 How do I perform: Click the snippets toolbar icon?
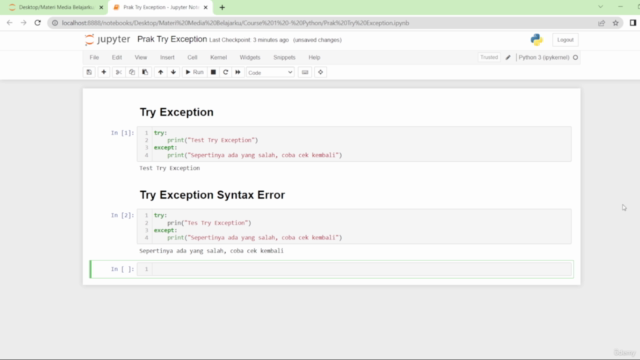(x=320, y=72)
